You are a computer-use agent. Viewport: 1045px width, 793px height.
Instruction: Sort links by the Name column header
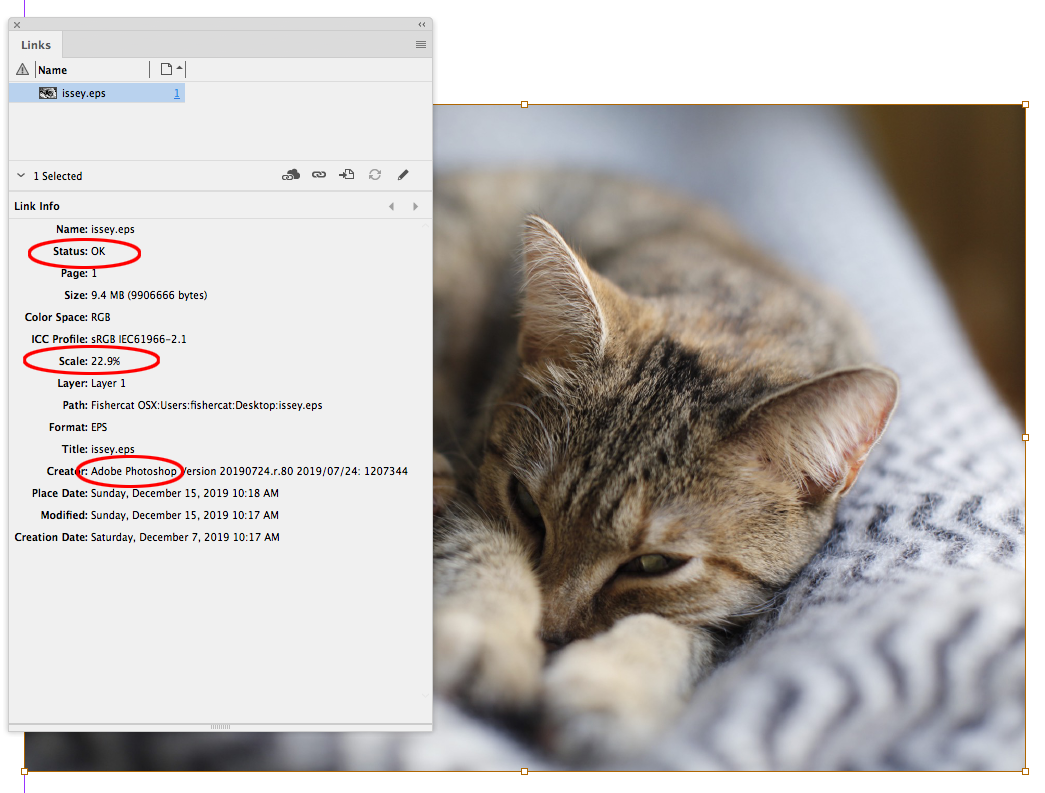tap(53, 70)
